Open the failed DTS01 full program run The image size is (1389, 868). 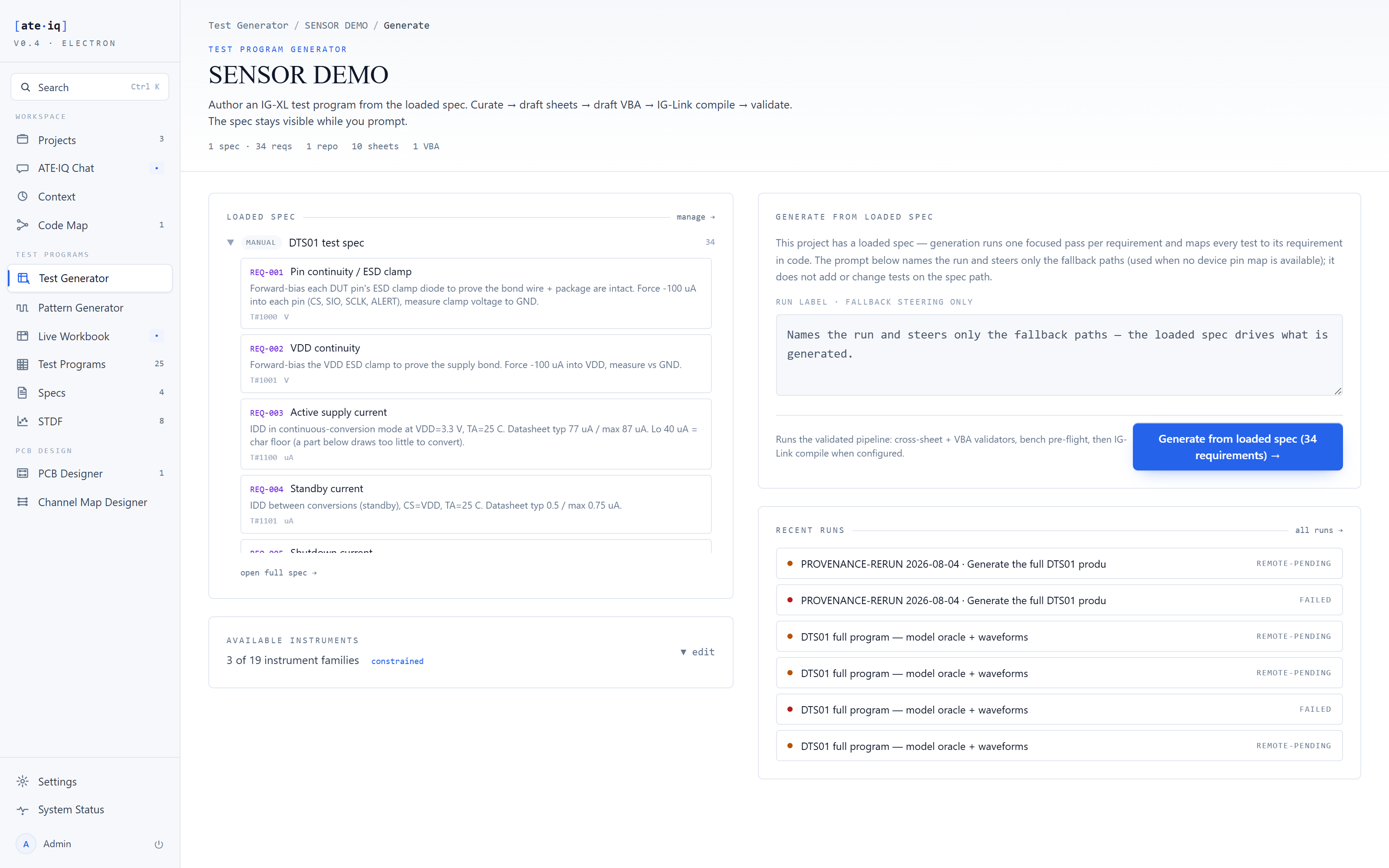tap(1059, 710)
